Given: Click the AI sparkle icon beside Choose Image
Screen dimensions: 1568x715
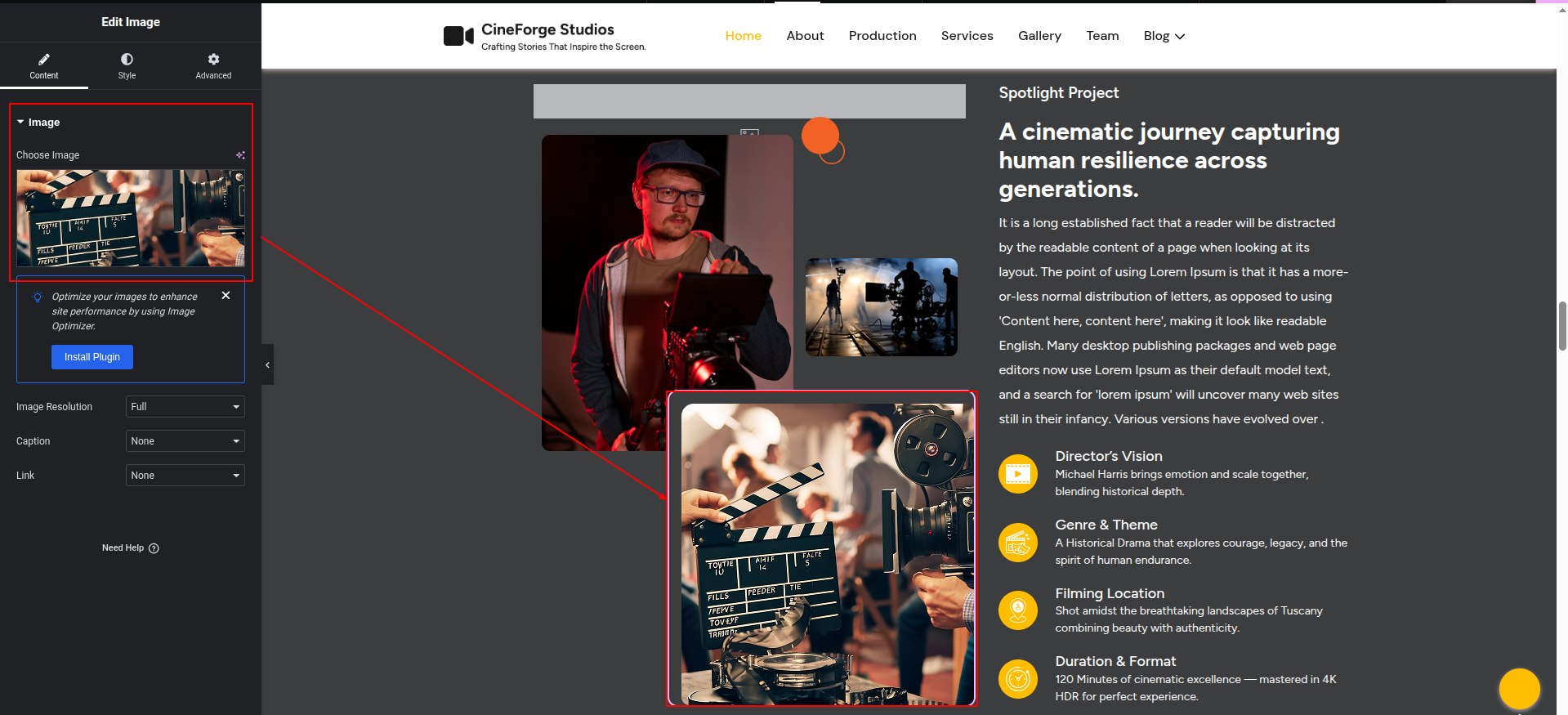Looking at the screenshot, I should 240,155.
